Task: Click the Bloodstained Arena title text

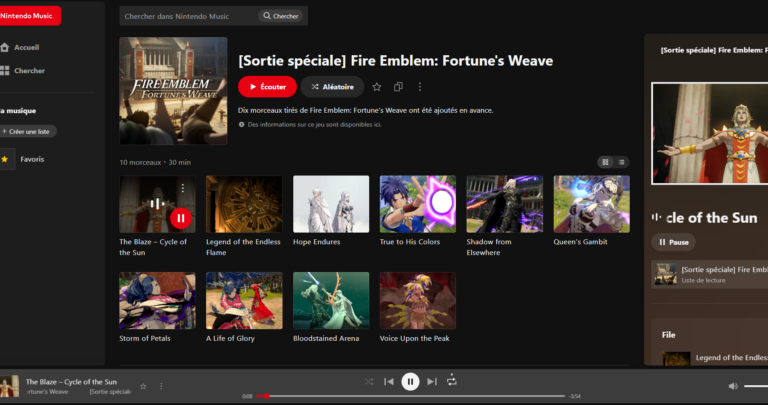Action: click(326, 338)
